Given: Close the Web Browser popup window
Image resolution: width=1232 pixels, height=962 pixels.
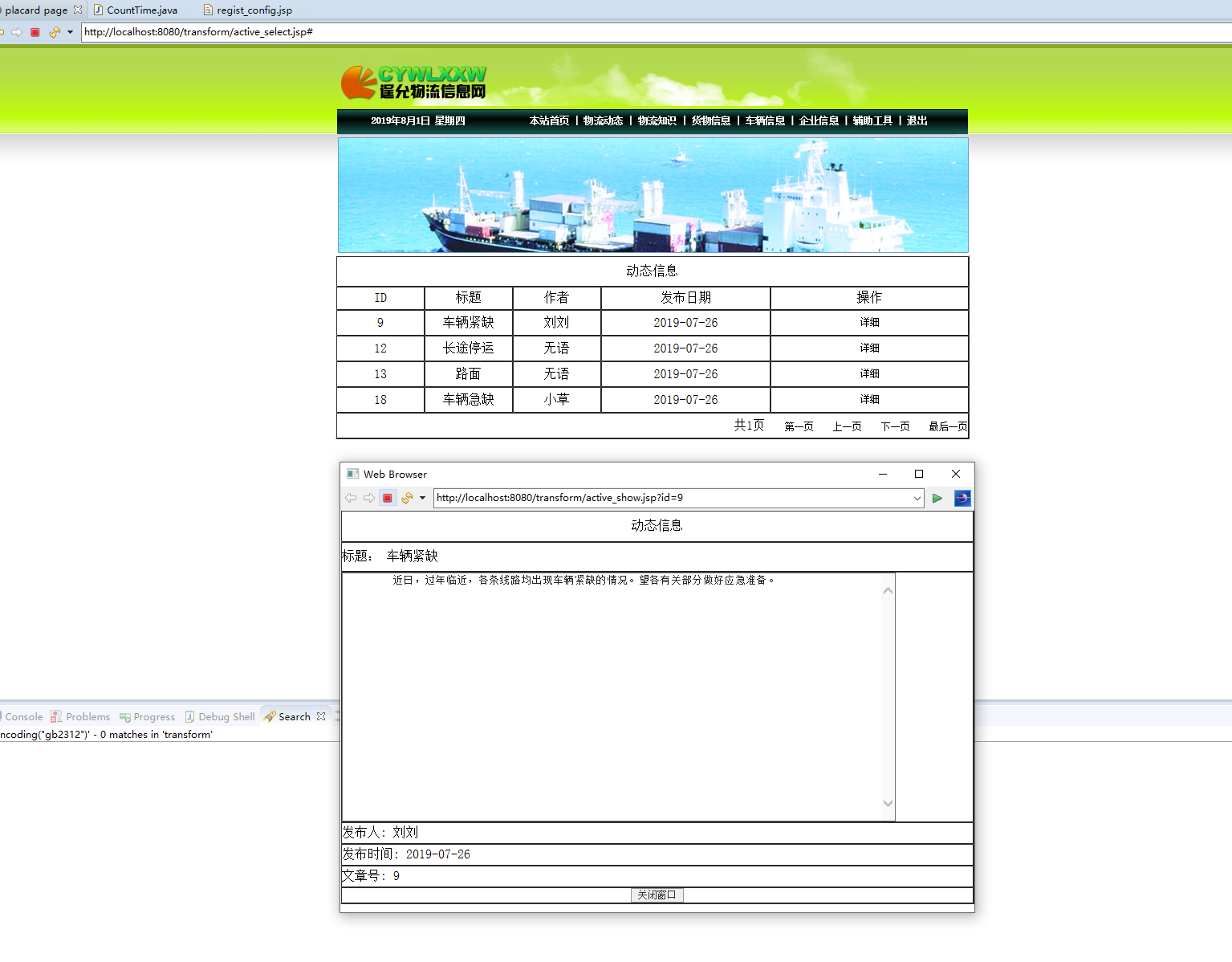Looking at the screenshot, I should [x=956, y=474].
